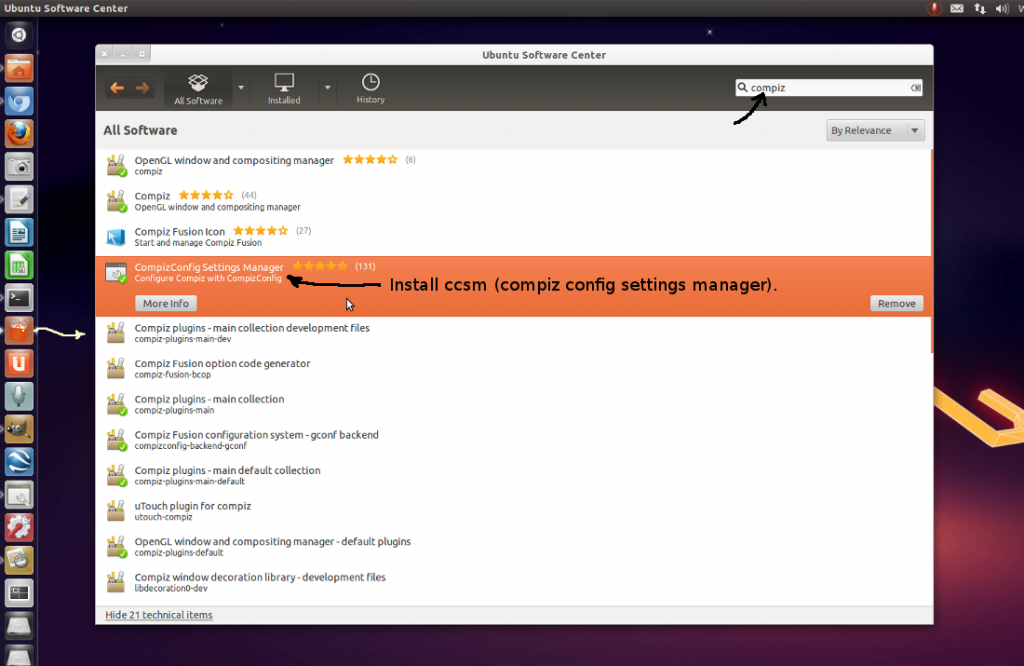This screenshot has width=1024, height=666.
Task: Open the Ubuntu Dash home launcher icon
Action: coord(19,35)
